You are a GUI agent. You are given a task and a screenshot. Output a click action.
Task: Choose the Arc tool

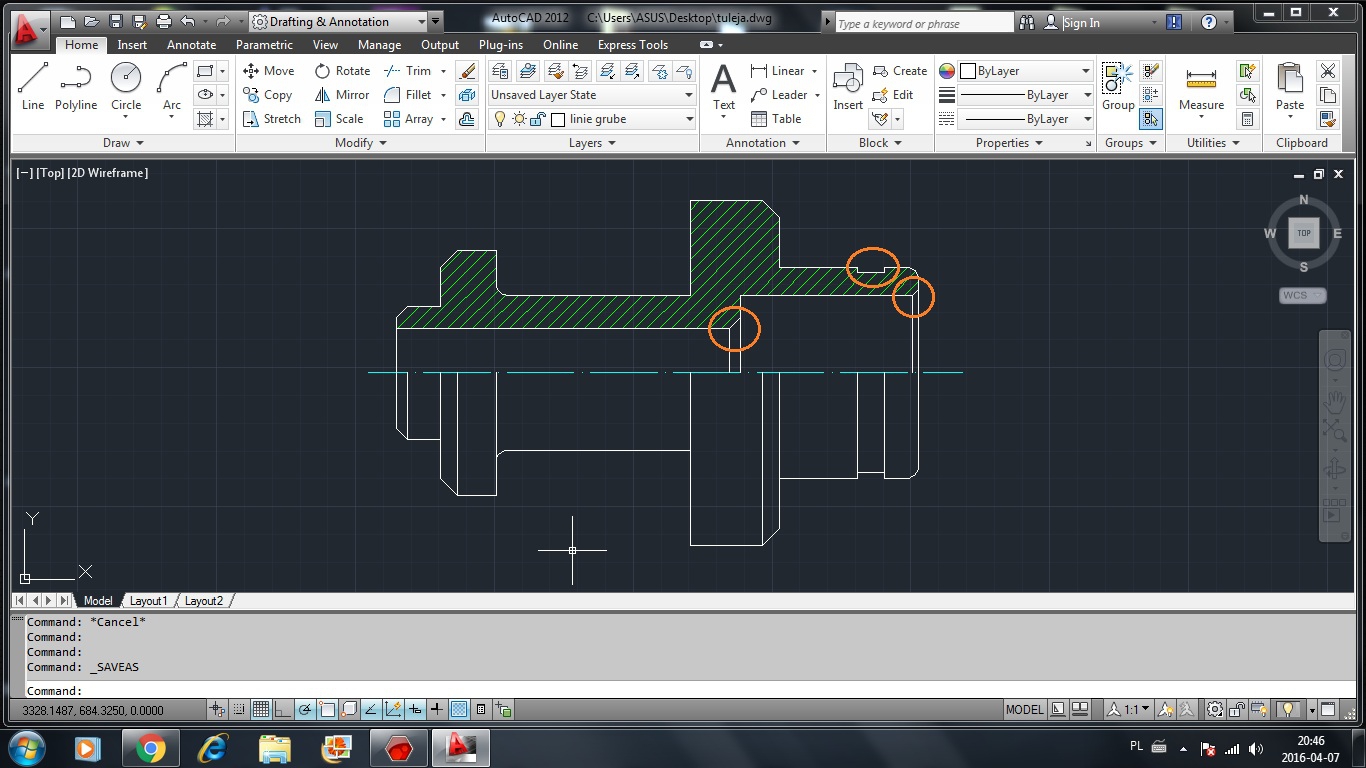pyautogui.click(x=172, y=86)
